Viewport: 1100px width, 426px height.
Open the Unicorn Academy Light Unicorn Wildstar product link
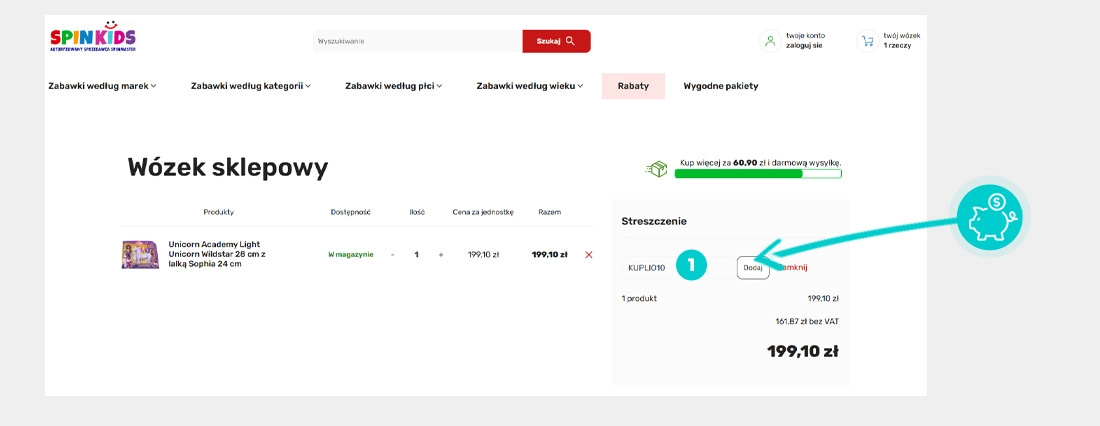217,254
